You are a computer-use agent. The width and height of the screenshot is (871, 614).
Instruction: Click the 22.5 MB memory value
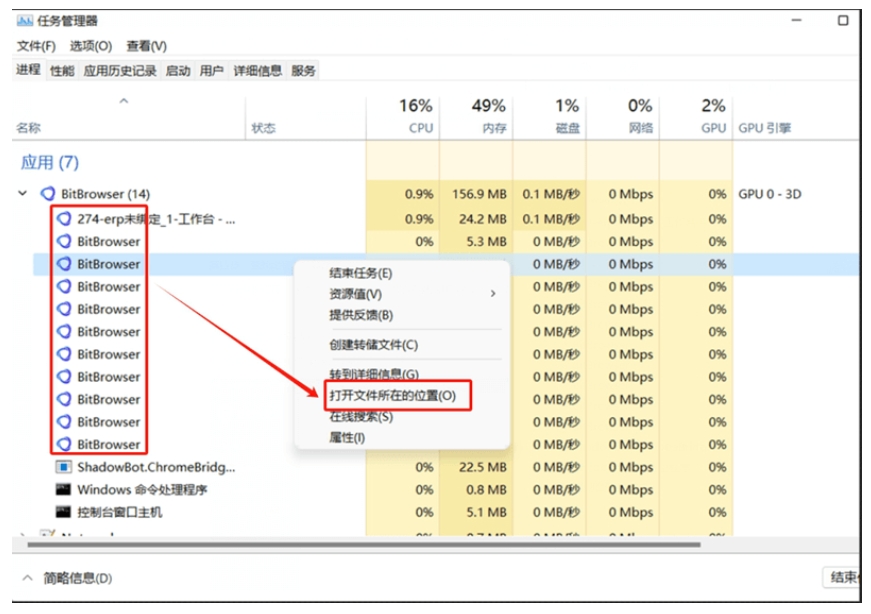click(482, 467)
